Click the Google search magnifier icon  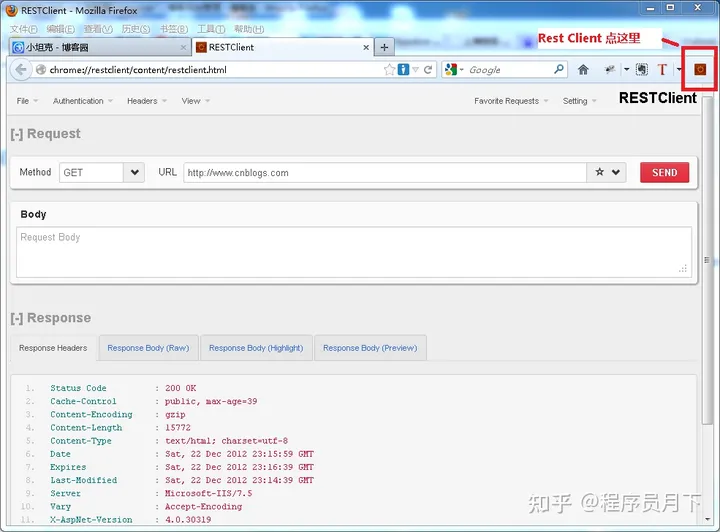tap(558, 69)
